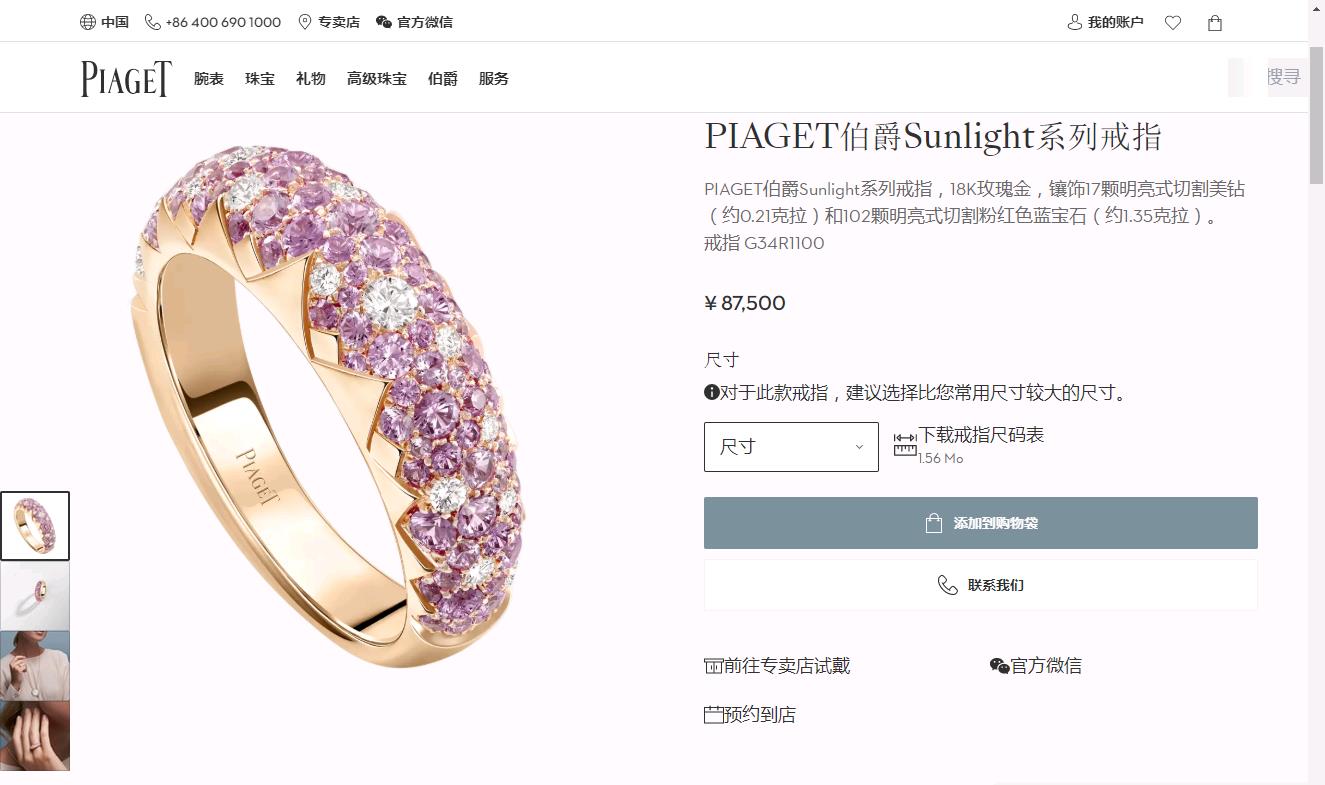This screenshot has height=785, width=1325.
Task: Expand the 尺寸 size dropdown
Action: (x=791, y=447)
